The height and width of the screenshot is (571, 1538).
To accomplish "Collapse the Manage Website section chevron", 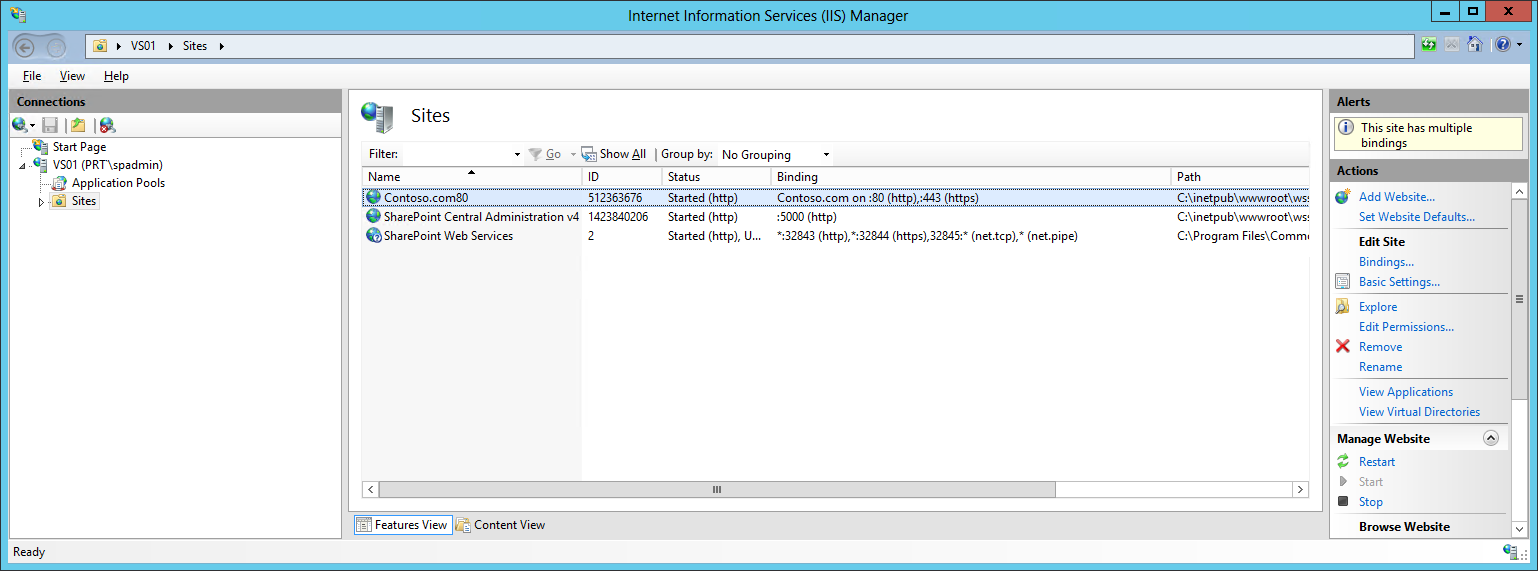I will tap(1491, 438).
